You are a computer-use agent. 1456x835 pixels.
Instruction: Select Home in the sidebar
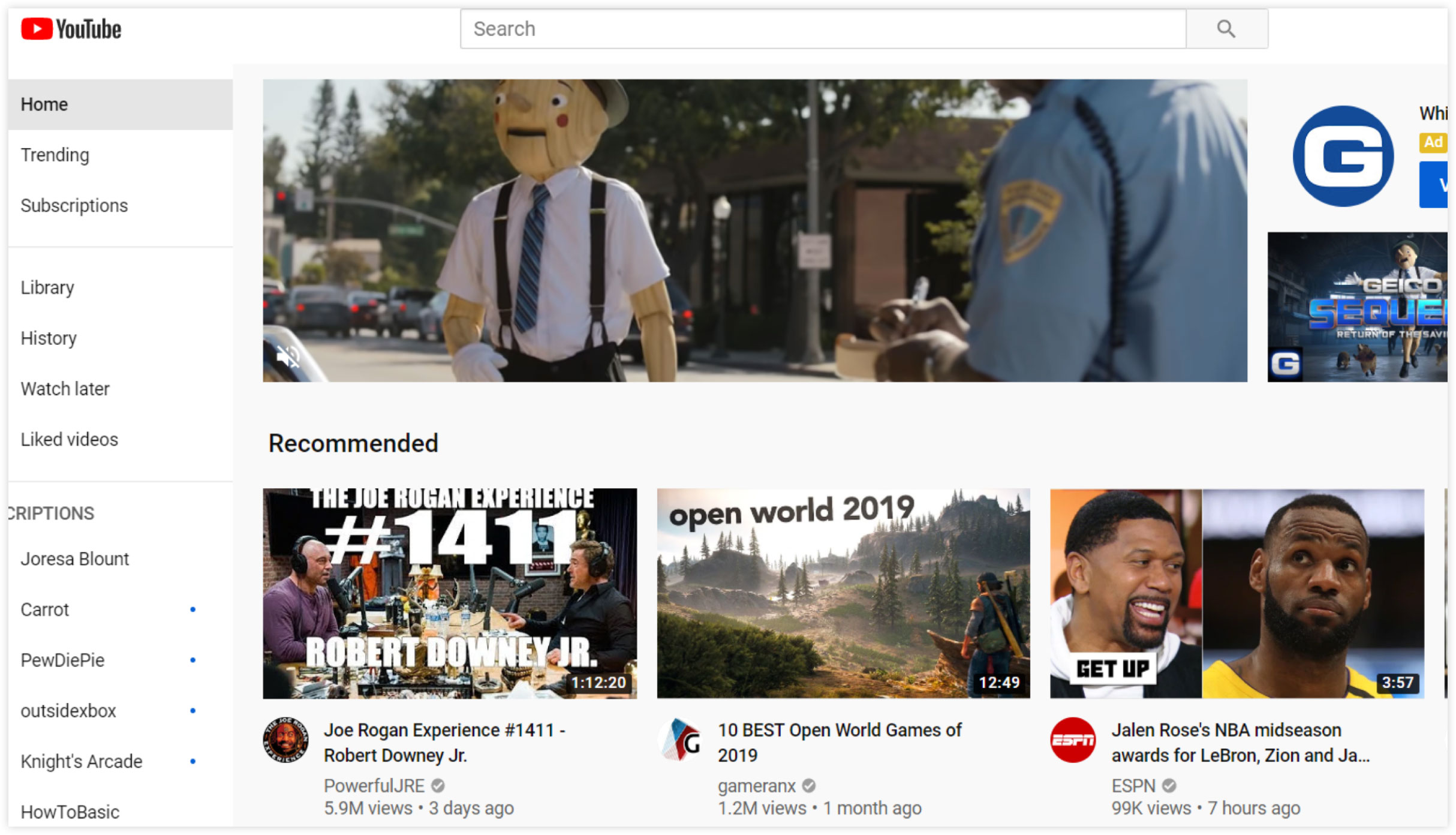click(x=121, y=104)
